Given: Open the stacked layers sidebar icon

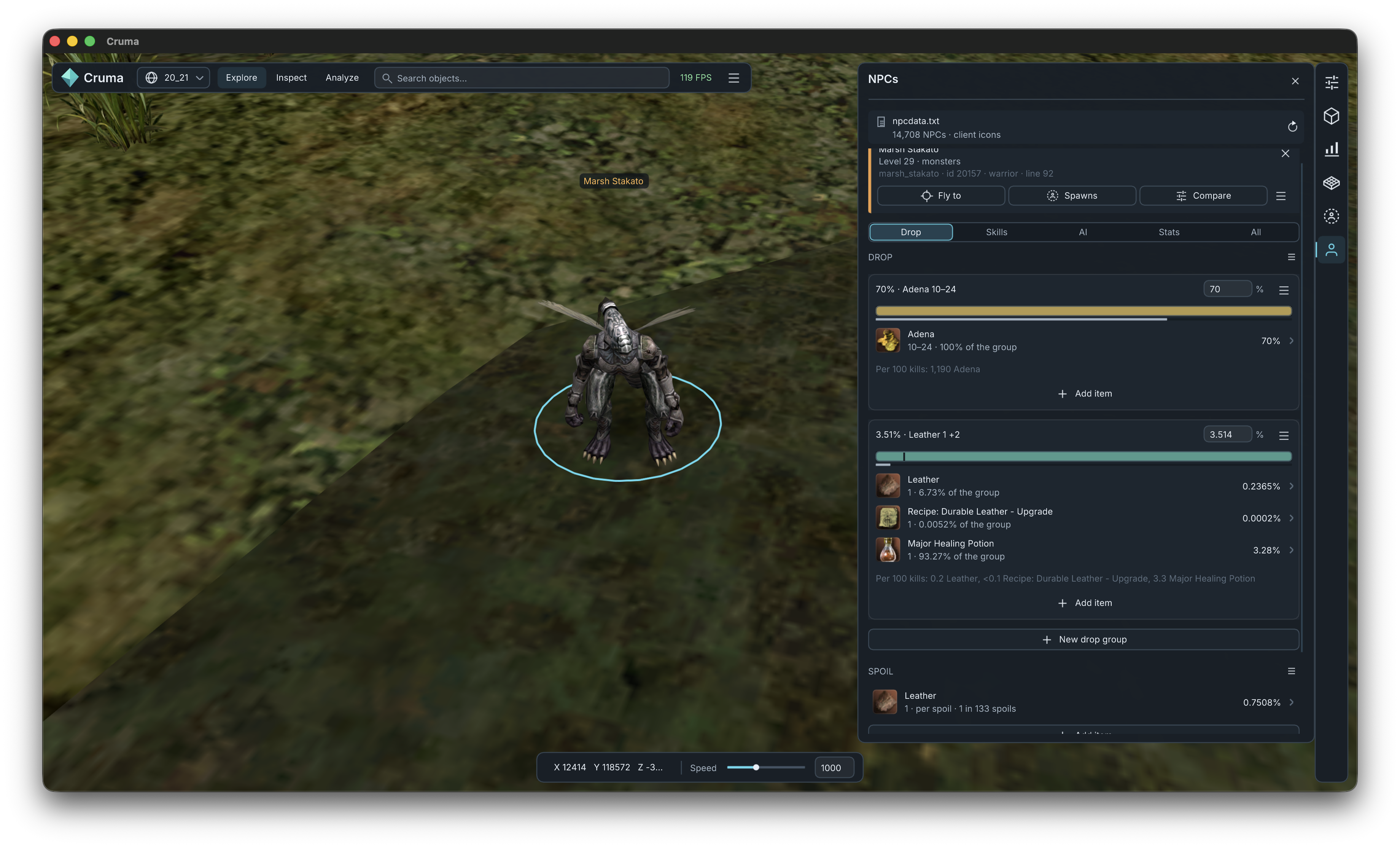Looking at the screenshot, I should tap(1331, 183).
